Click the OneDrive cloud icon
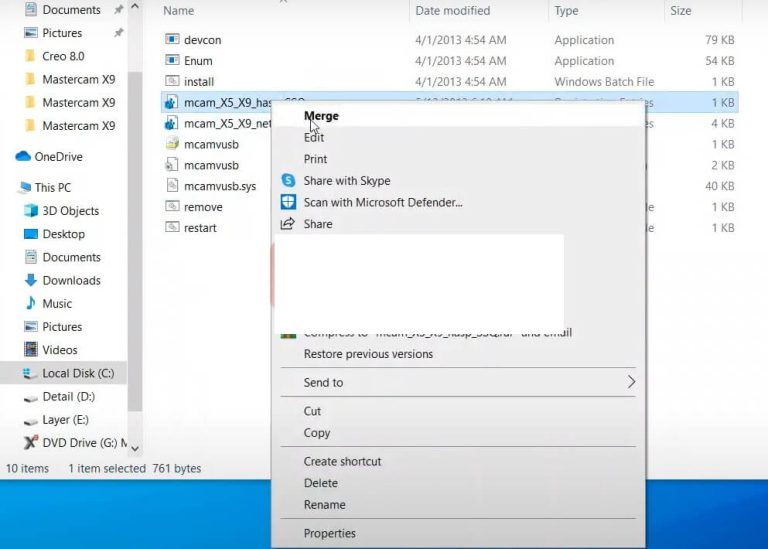 tap(23, 157)
